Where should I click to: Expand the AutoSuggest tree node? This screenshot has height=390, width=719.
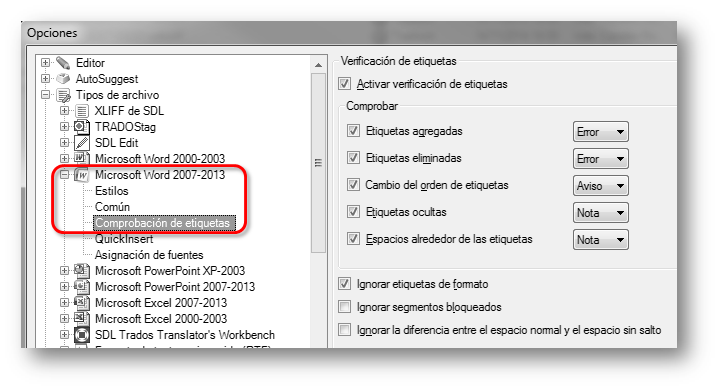[45, 78]
